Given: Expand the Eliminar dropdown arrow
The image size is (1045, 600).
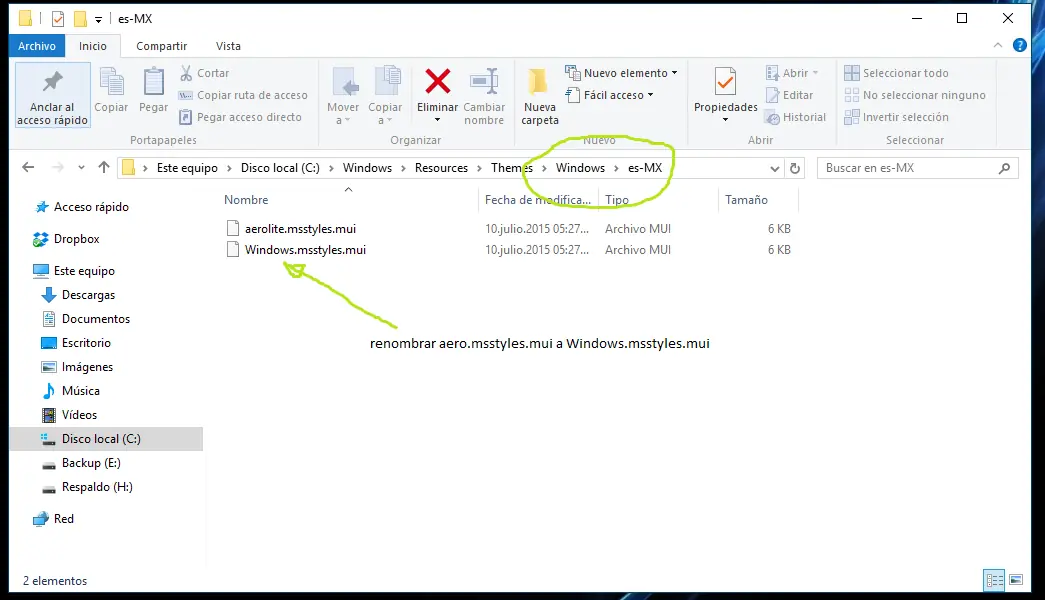Looking at the screenshot, I should click(437, 120).
